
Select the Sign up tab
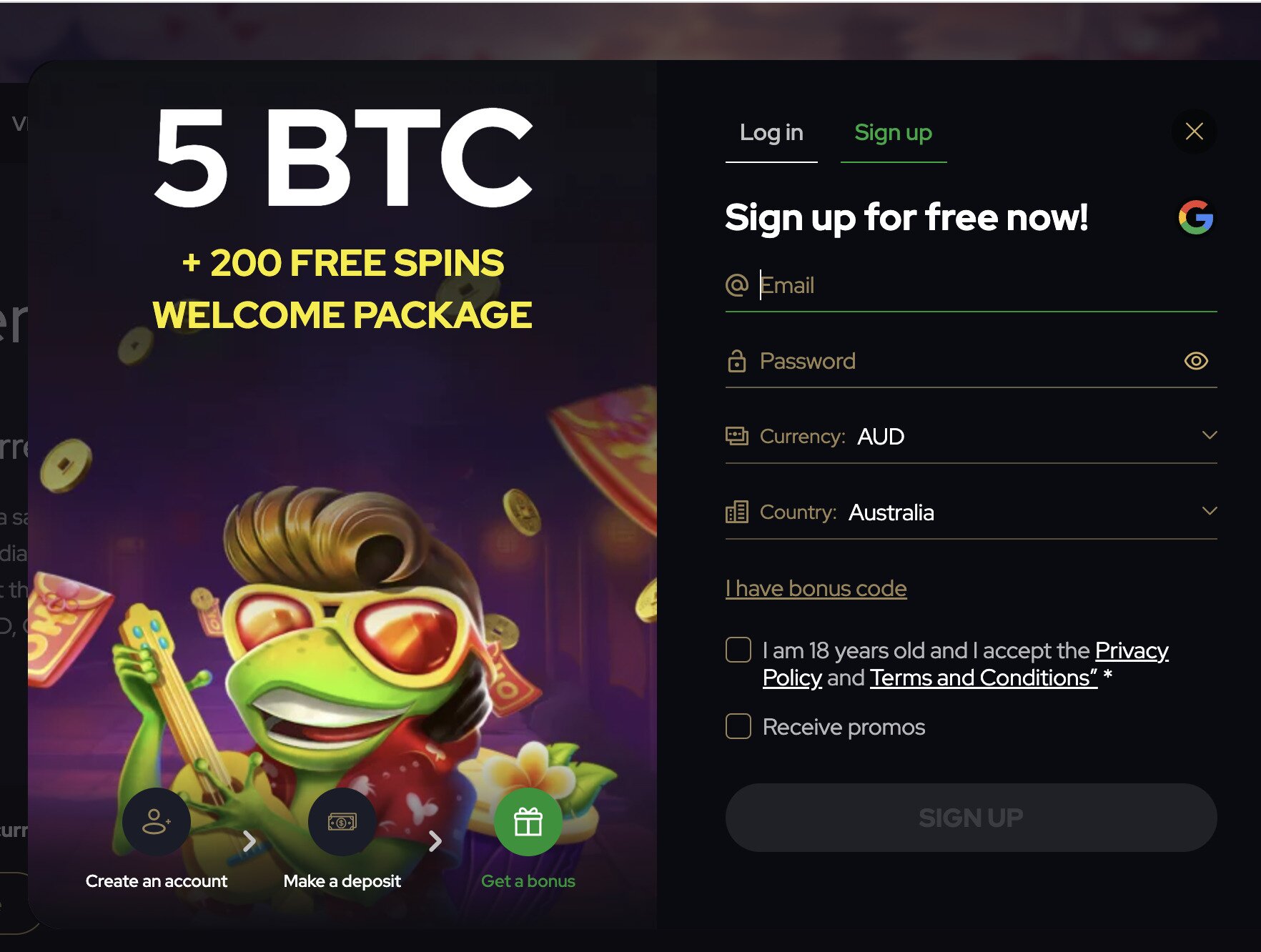pos(893,133)
